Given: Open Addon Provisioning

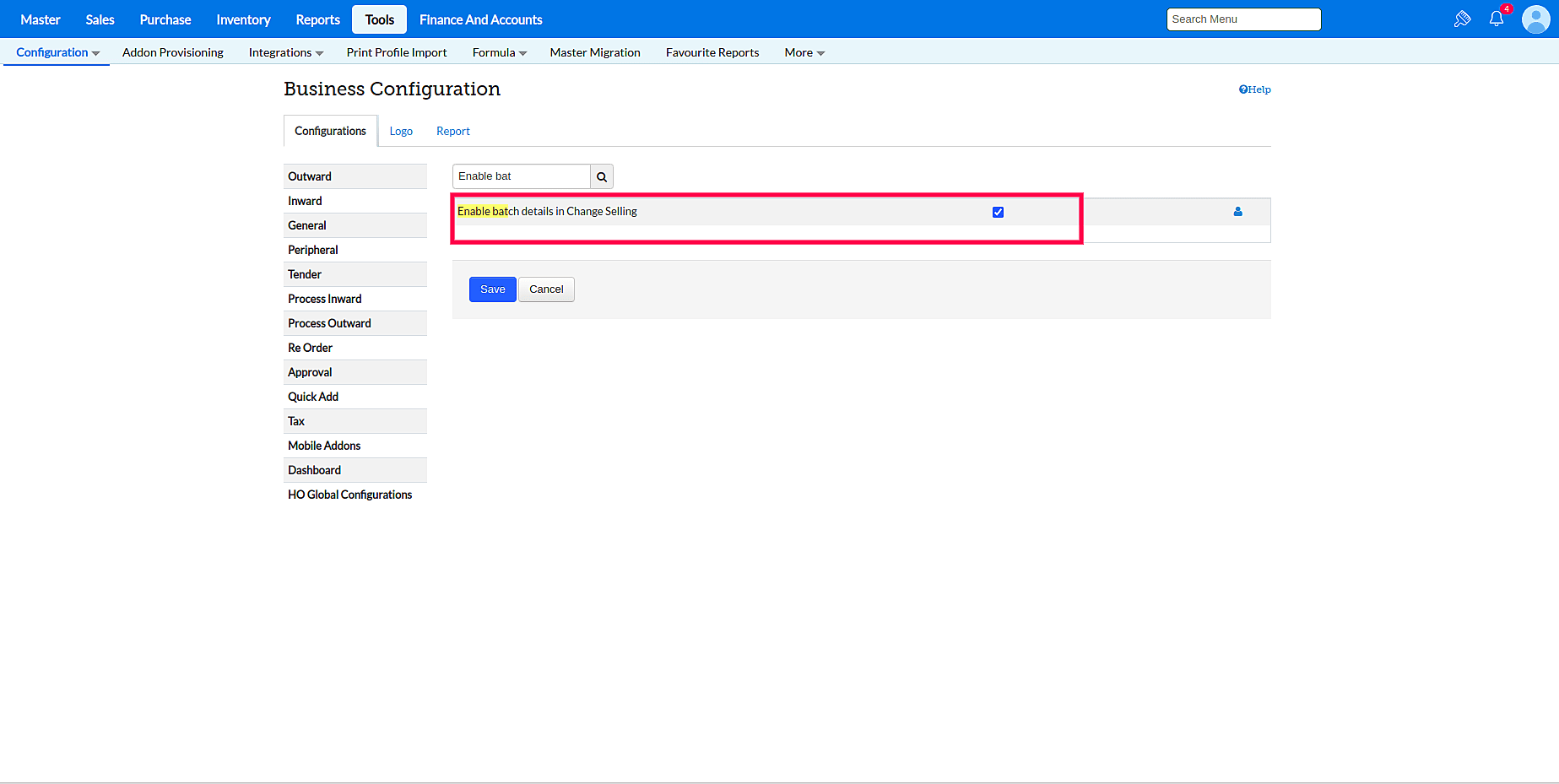Looking at the screenshot, I should (x=173, y=52).
